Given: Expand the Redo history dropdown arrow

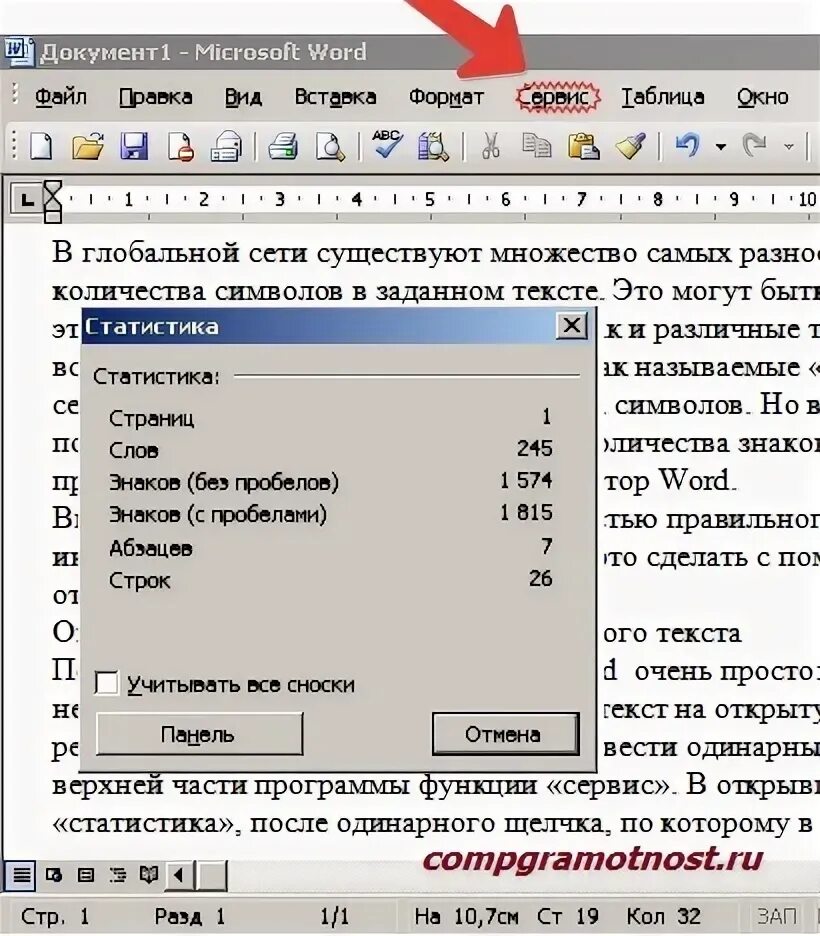Looking at the screenshot, I should (788, 146).
